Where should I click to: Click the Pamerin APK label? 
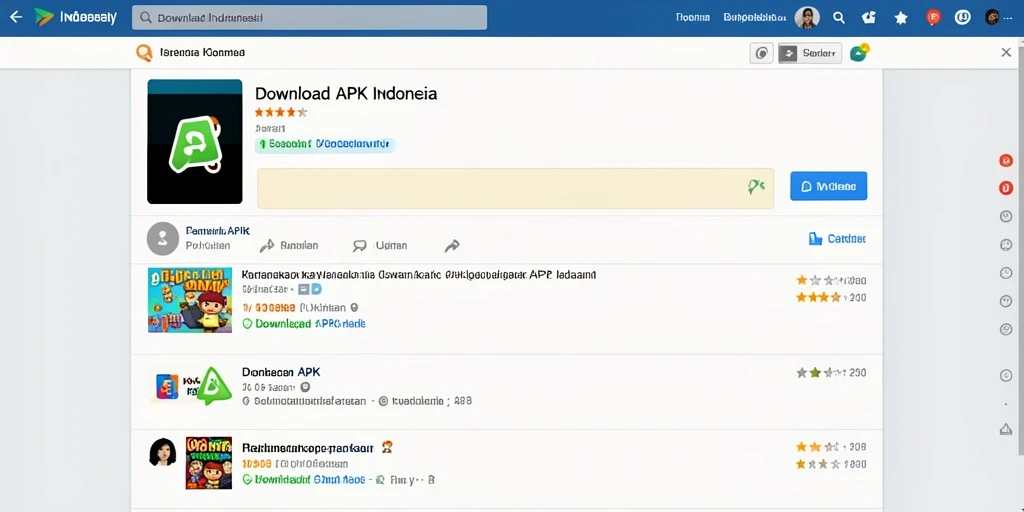click(217, 231)
